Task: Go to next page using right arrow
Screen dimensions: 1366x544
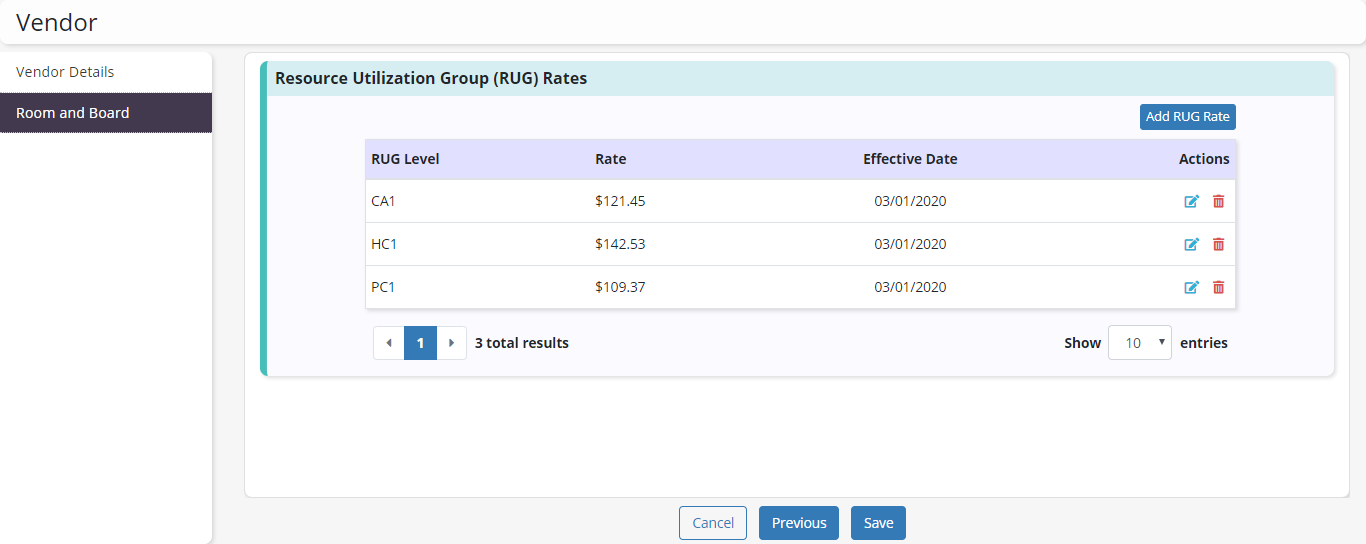Action: (x=452, y=343)
